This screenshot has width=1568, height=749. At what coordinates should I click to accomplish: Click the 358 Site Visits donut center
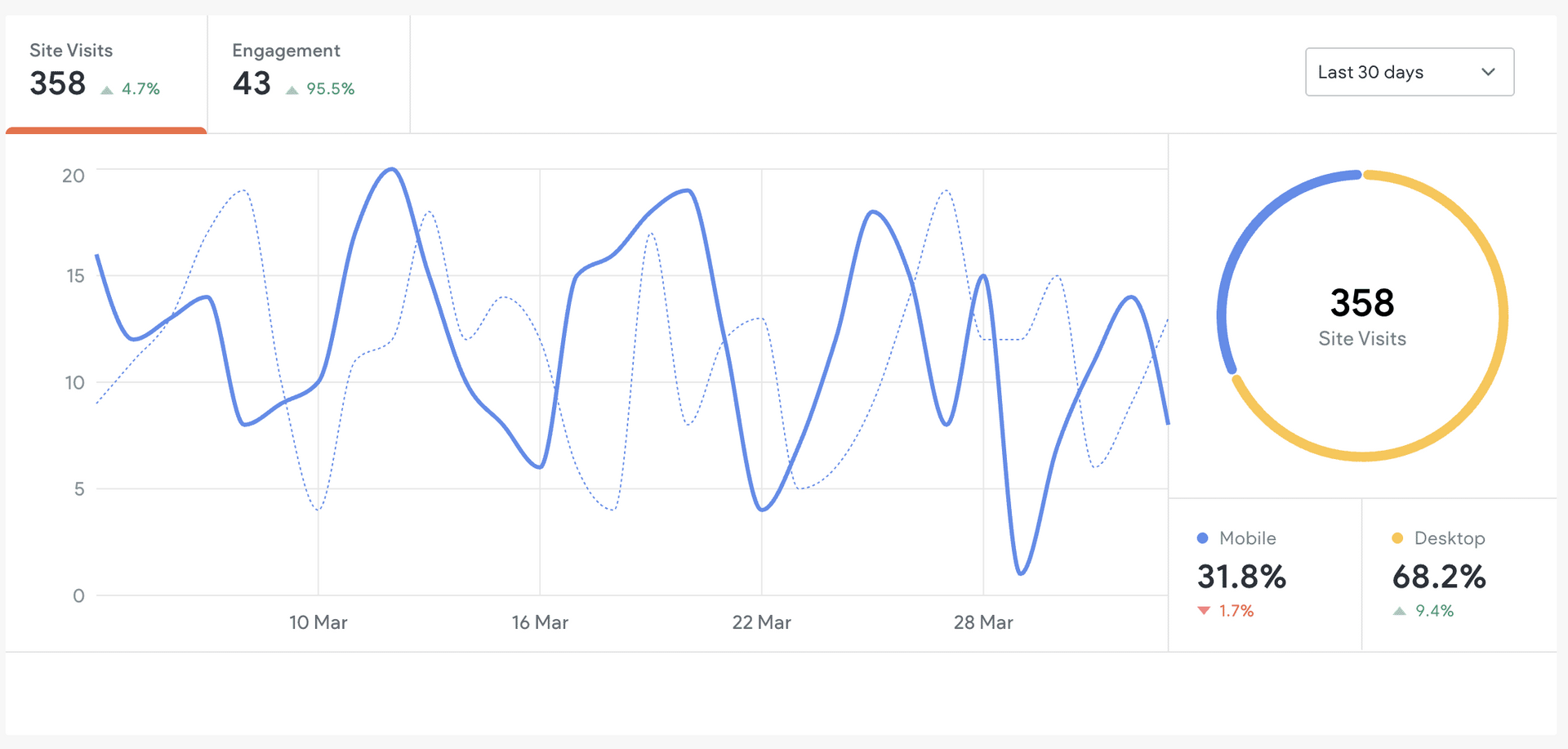pyautogui.click(x=1362, y=316)
